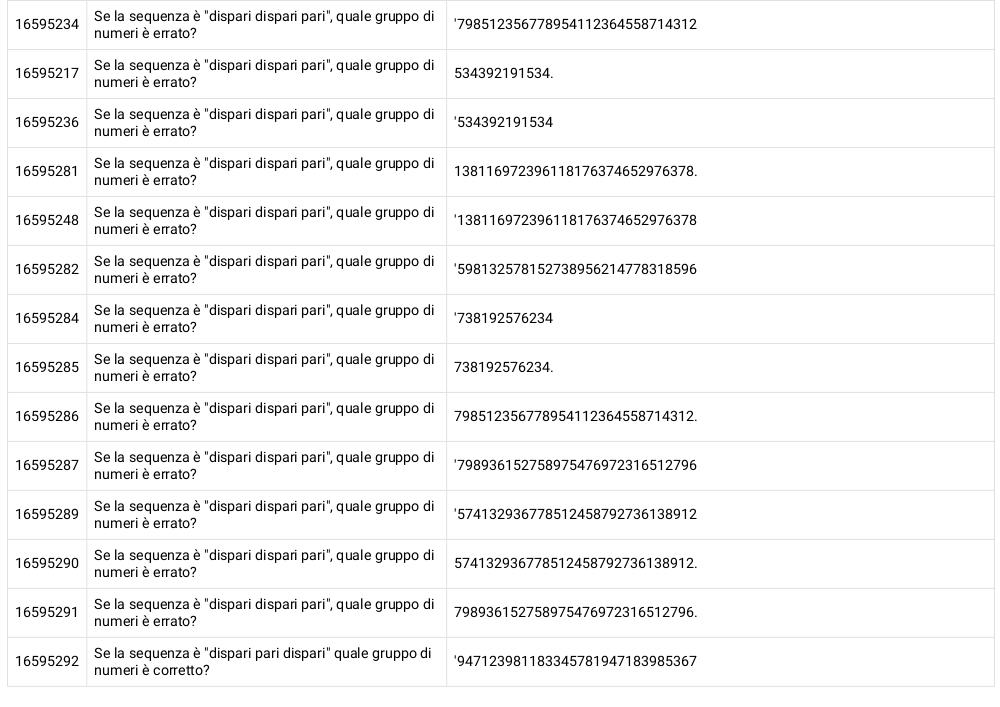Click answer 798936152758975476972316512796. in row 16595291

(x=575, y=613)
